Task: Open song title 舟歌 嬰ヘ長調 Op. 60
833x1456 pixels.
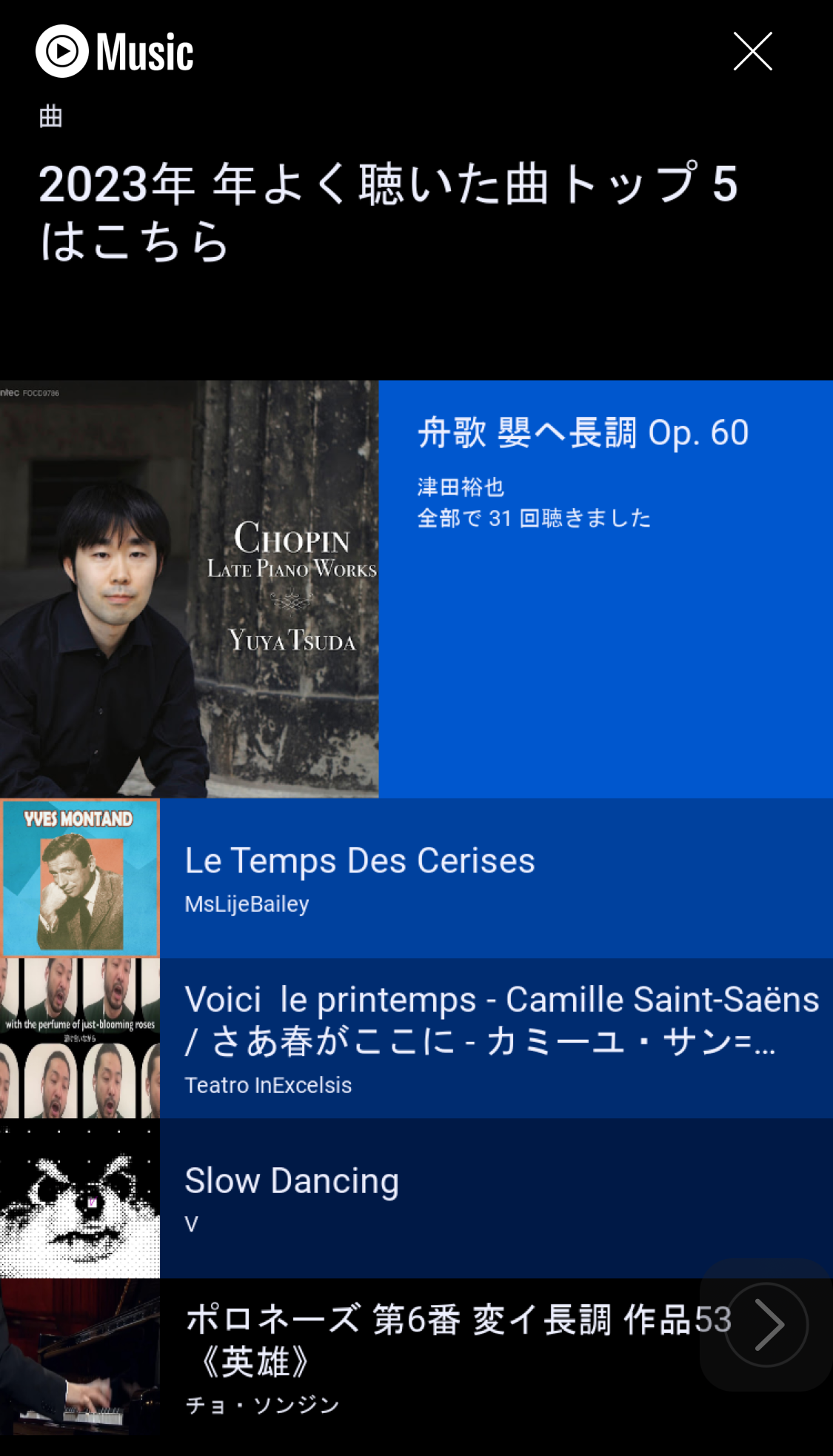Action: 583,433
